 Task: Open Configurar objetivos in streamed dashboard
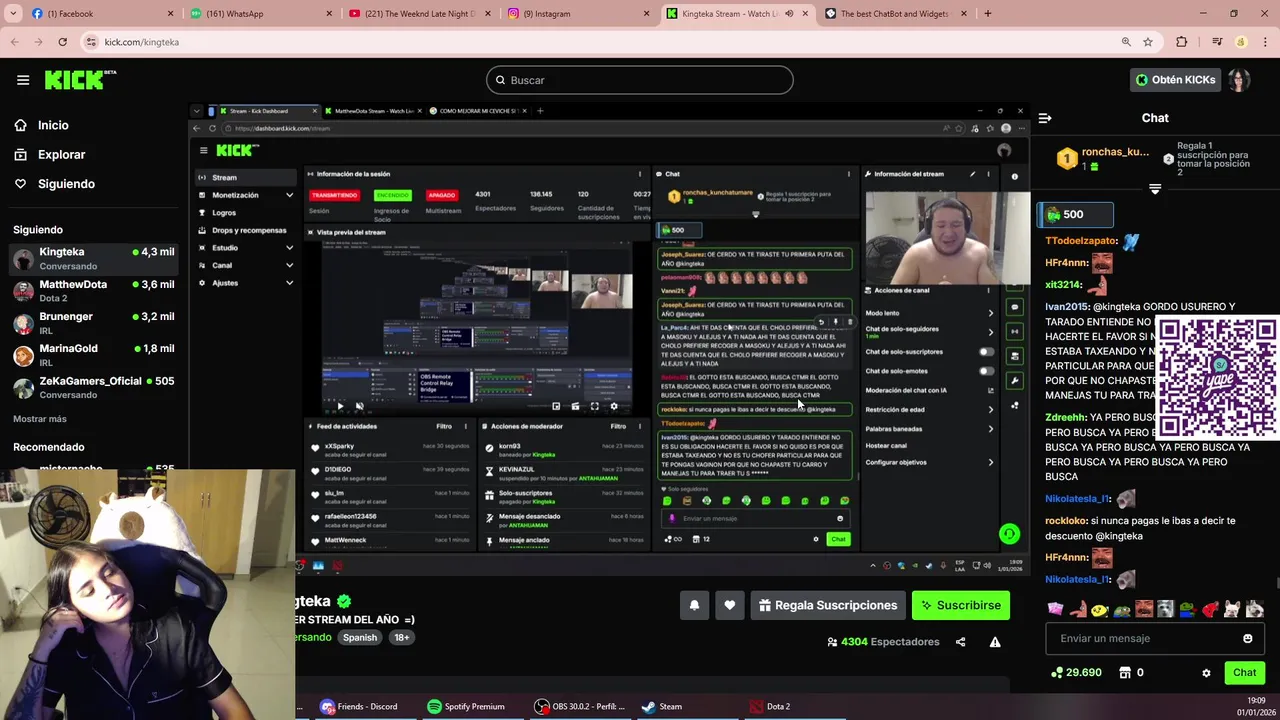[930, 462]
